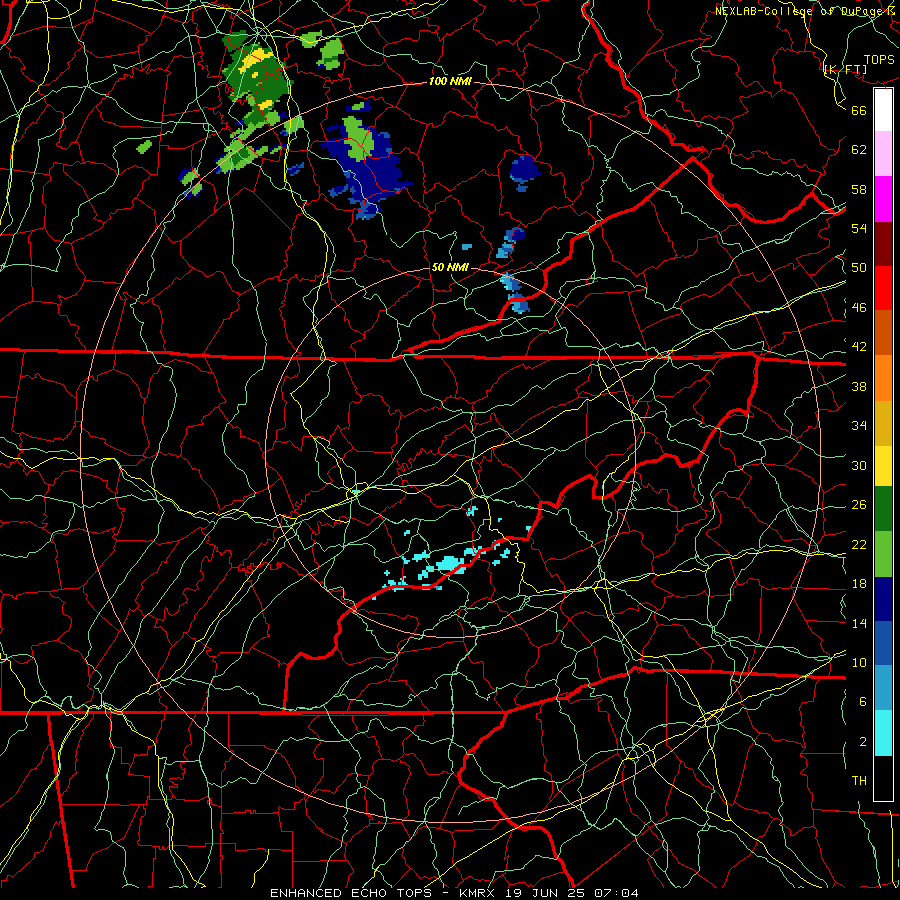This screenshot has height=900, width=900.
Task: Click the legend value 30
Action: 859,465
